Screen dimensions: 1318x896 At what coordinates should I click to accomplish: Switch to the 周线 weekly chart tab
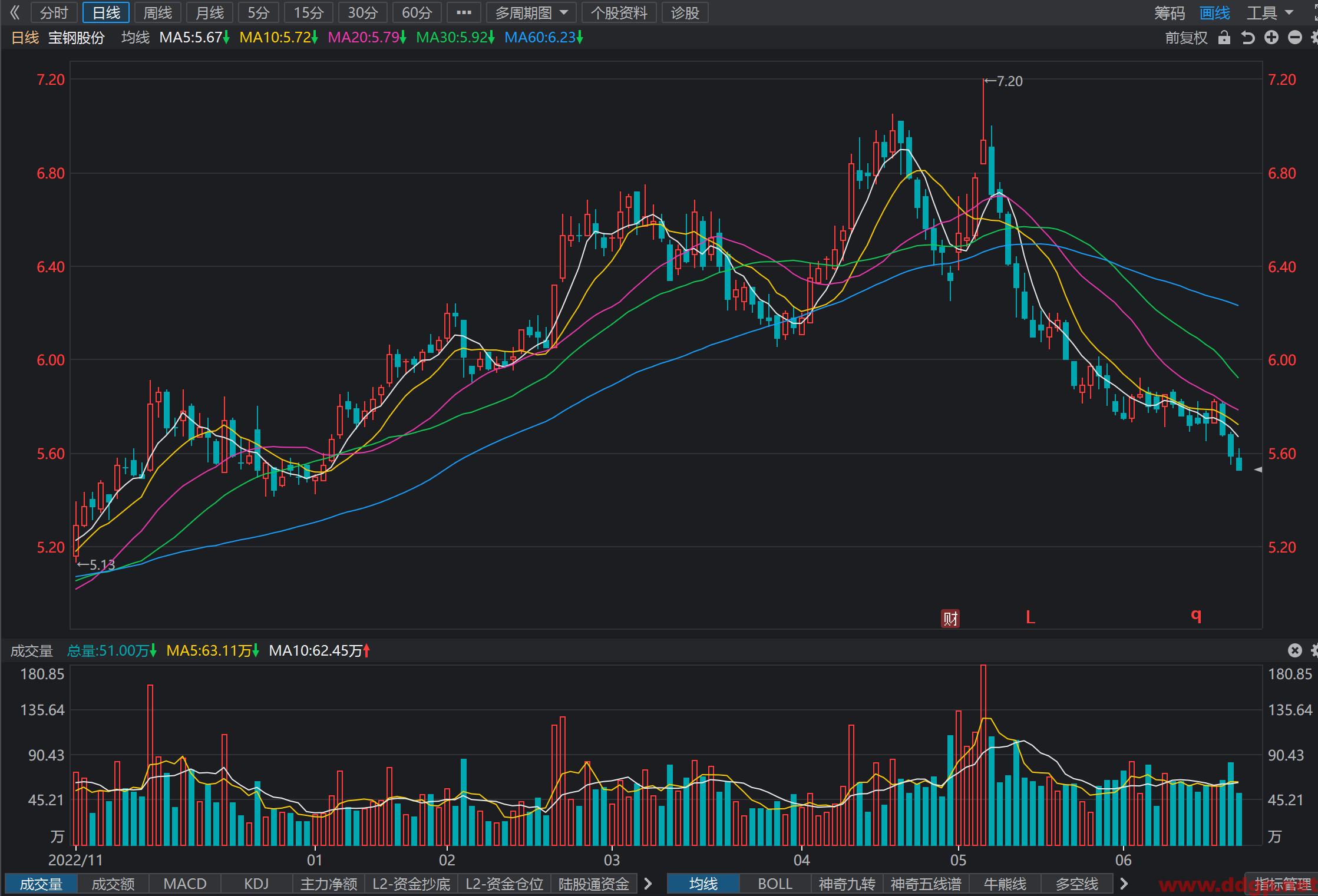point(158,12)
